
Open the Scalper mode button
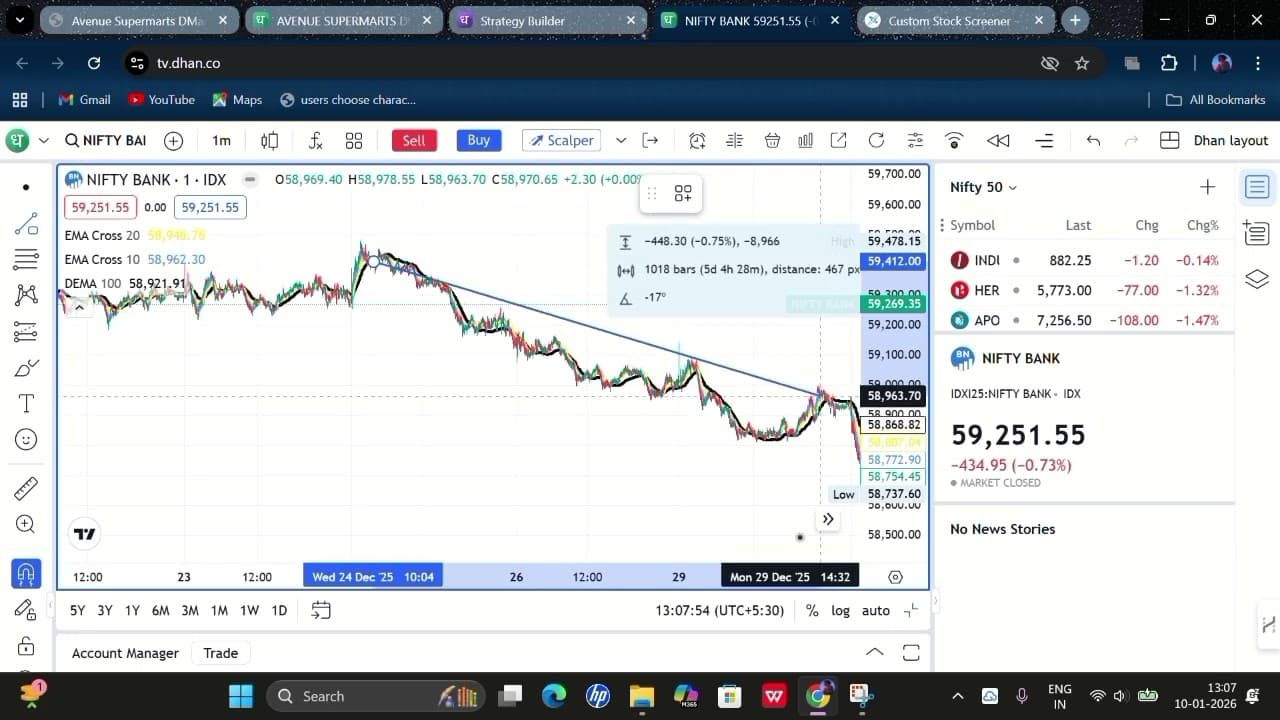click(561, 141)
